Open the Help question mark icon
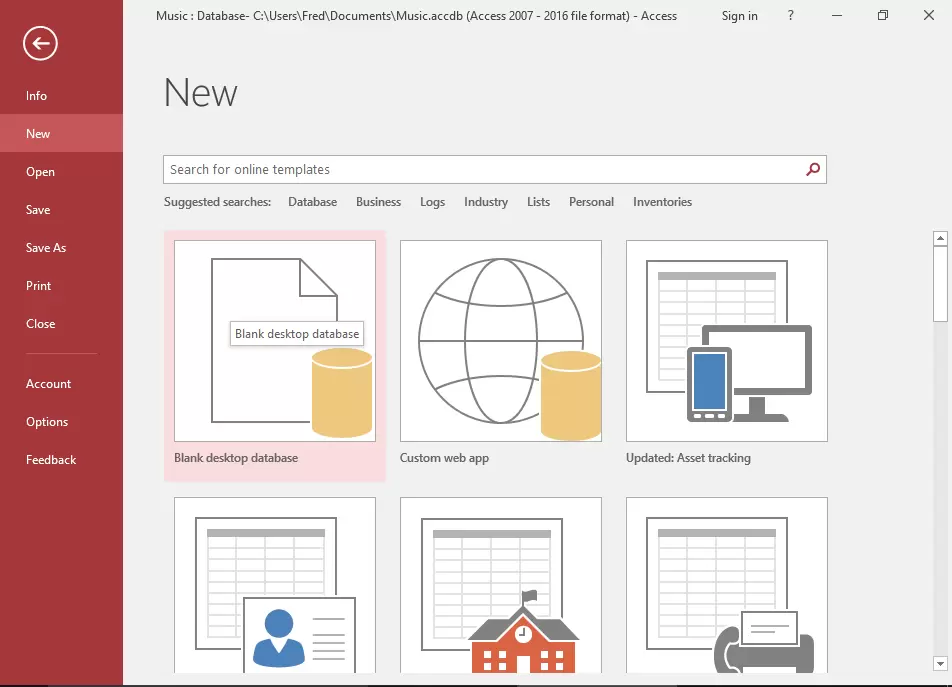This screenshot has height=687, width=952. point(791,16)
